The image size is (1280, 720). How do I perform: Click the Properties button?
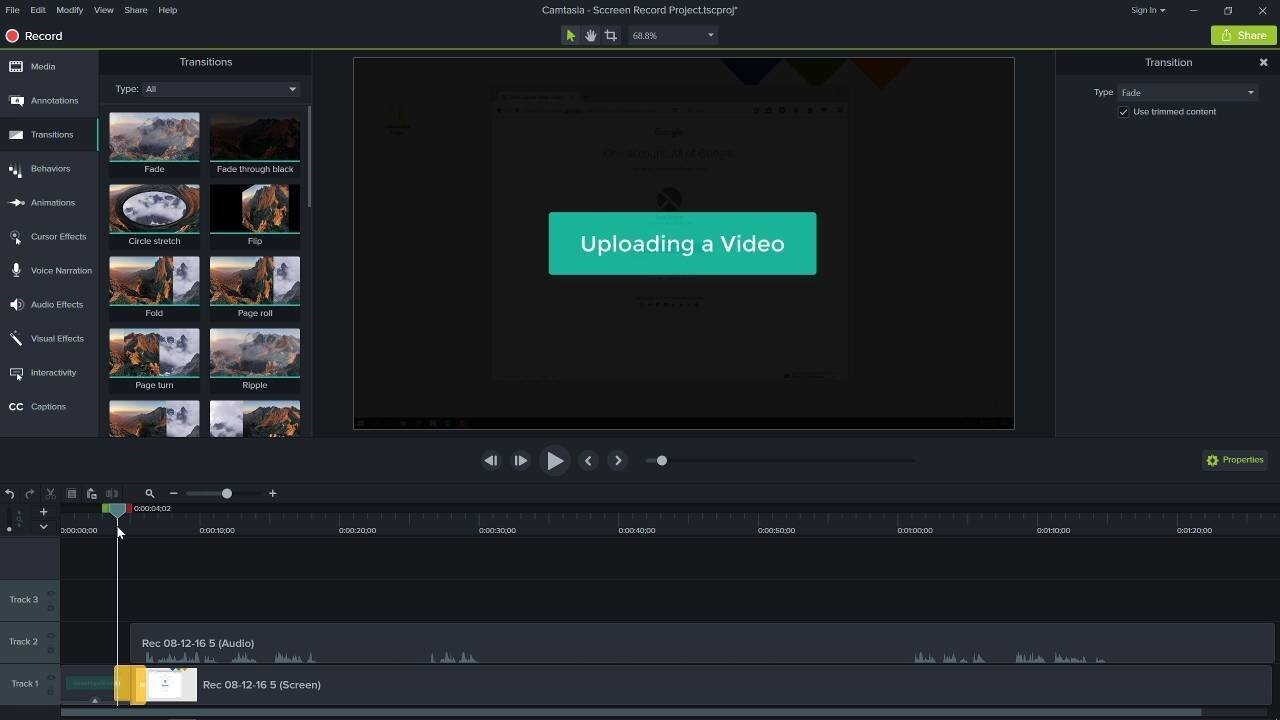point(1235,460)
